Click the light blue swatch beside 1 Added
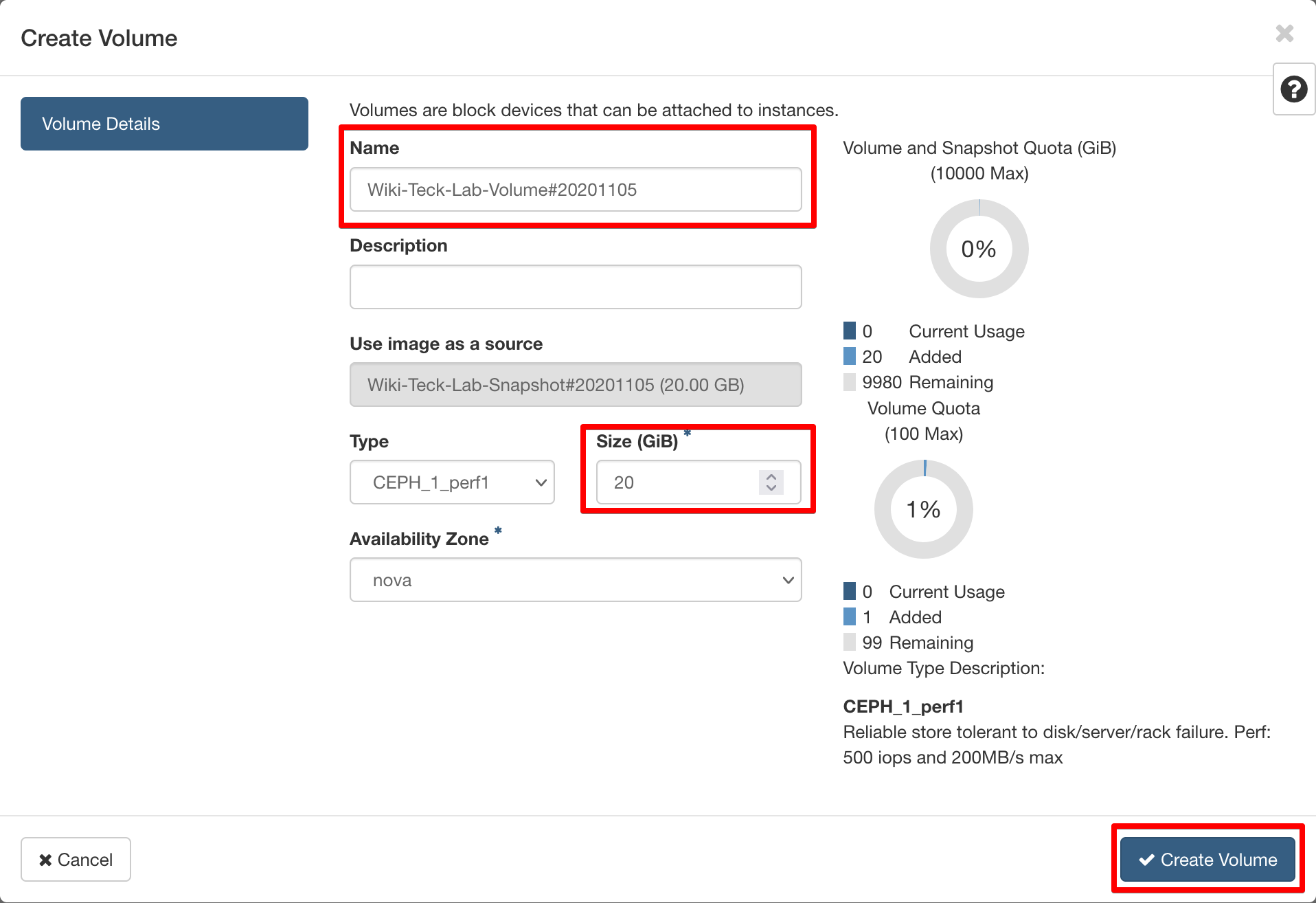Screen dimensions: 1316x903 point(850,617)
